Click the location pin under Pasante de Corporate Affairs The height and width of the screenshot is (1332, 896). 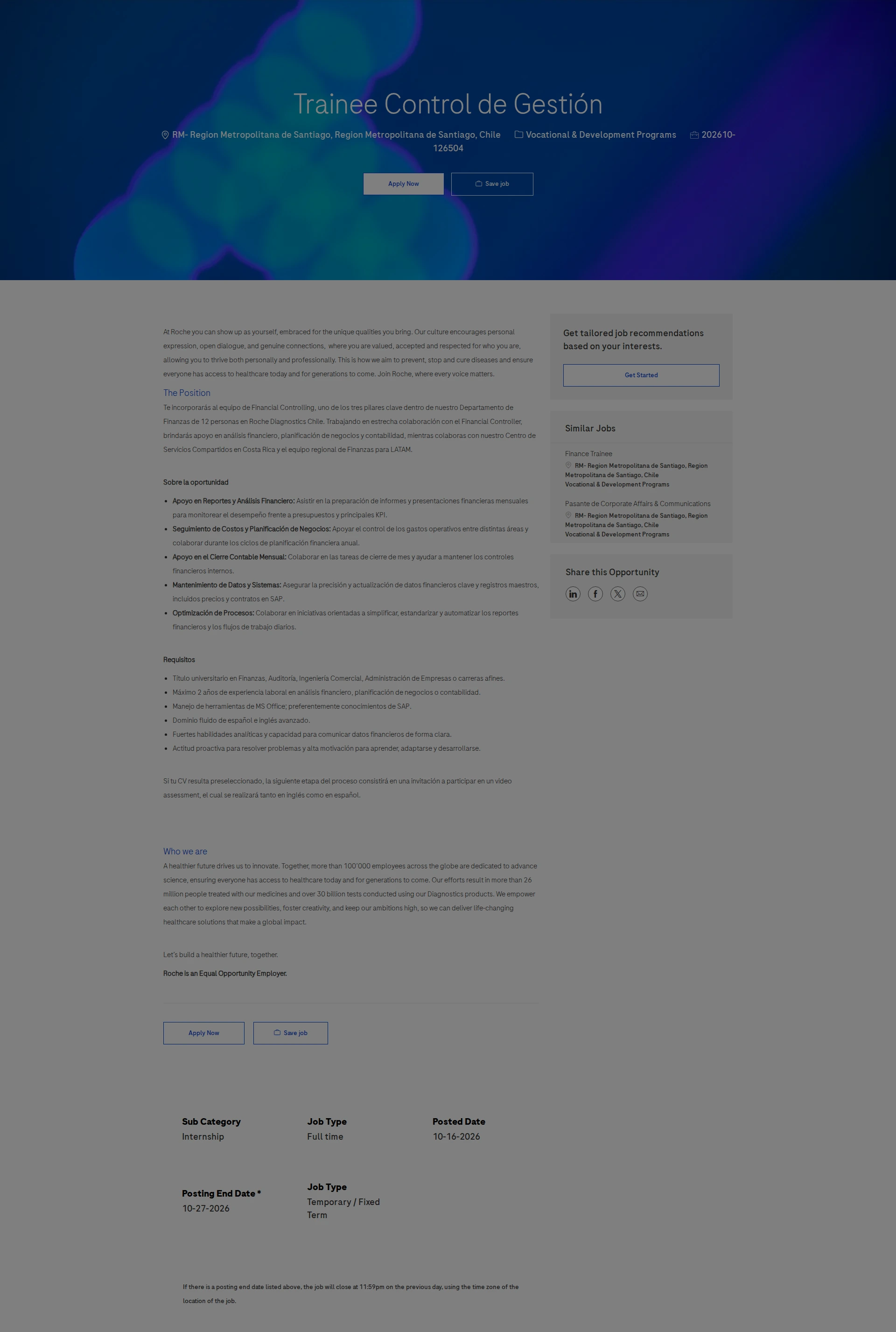pos(568,514)
